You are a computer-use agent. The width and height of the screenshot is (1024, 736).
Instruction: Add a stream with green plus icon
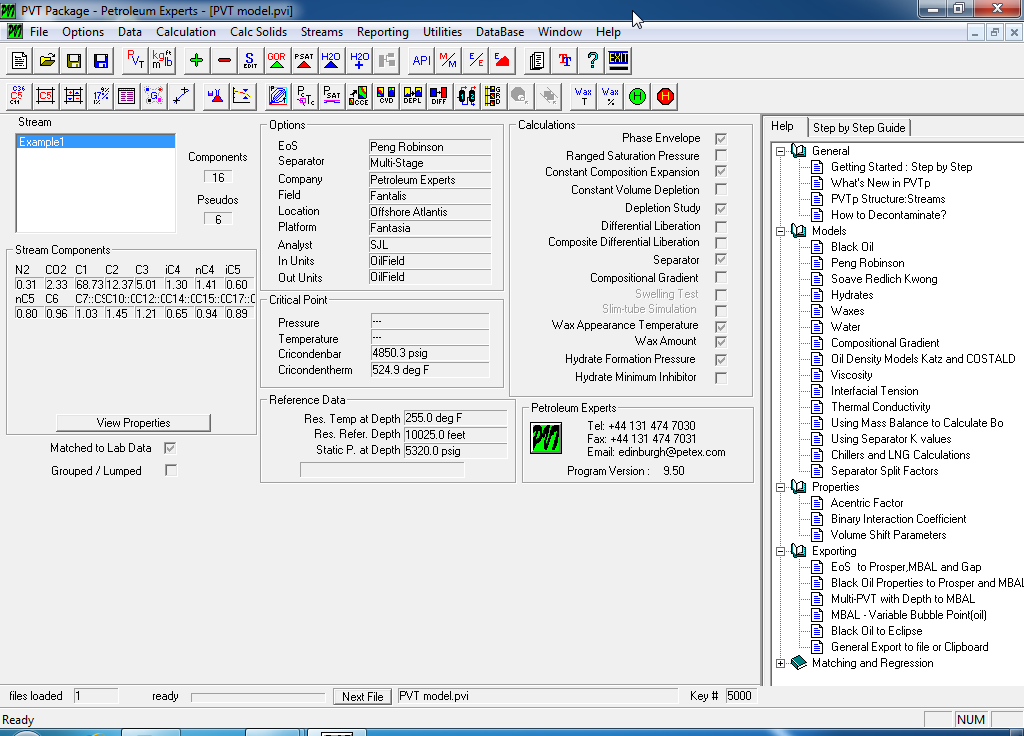pyautogui.click(x=196, y=61)
